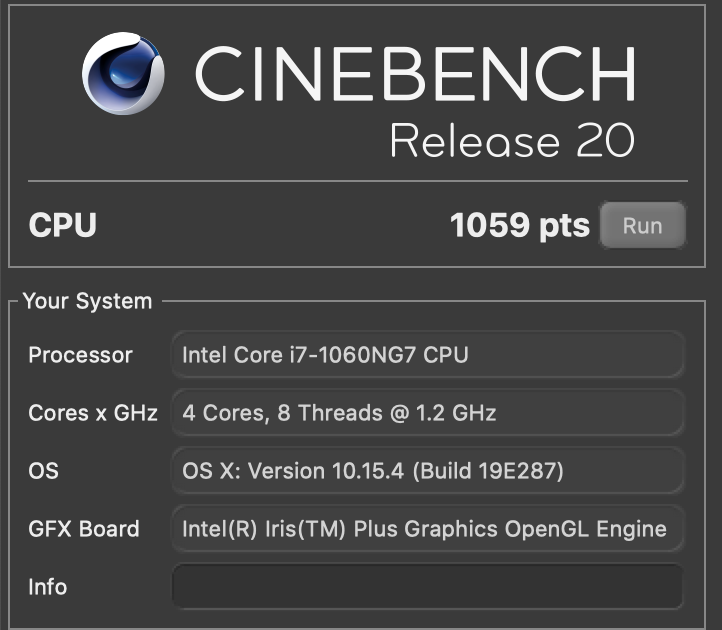
Task: Focus the empty Info text field
Action: [x=428, y=586]
